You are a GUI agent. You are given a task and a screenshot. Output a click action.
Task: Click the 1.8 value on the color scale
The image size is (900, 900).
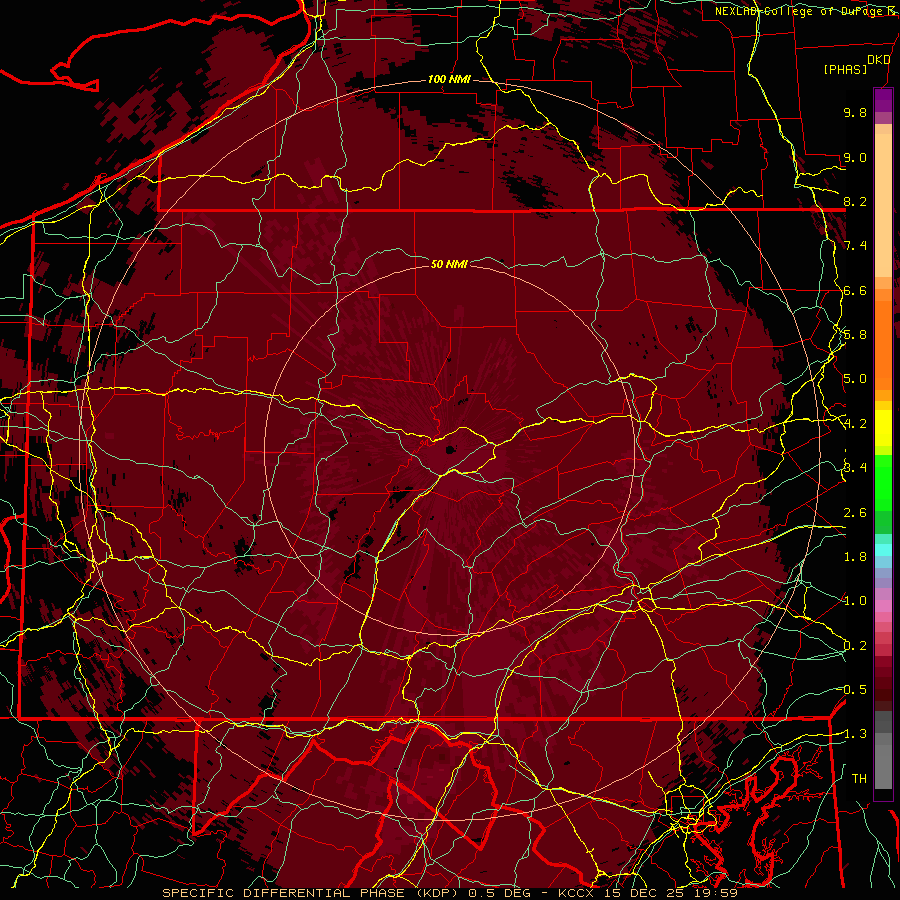point(855,557)
